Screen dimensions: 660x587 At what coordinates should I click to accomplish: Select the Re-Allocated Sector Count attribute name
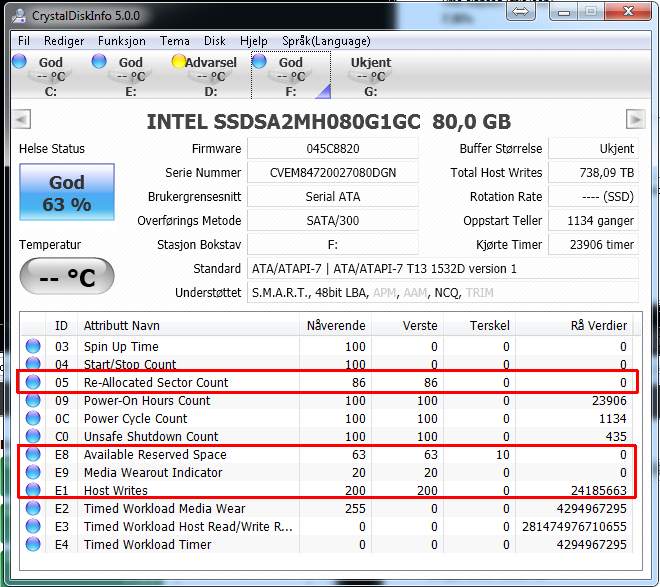coord(156,382)
